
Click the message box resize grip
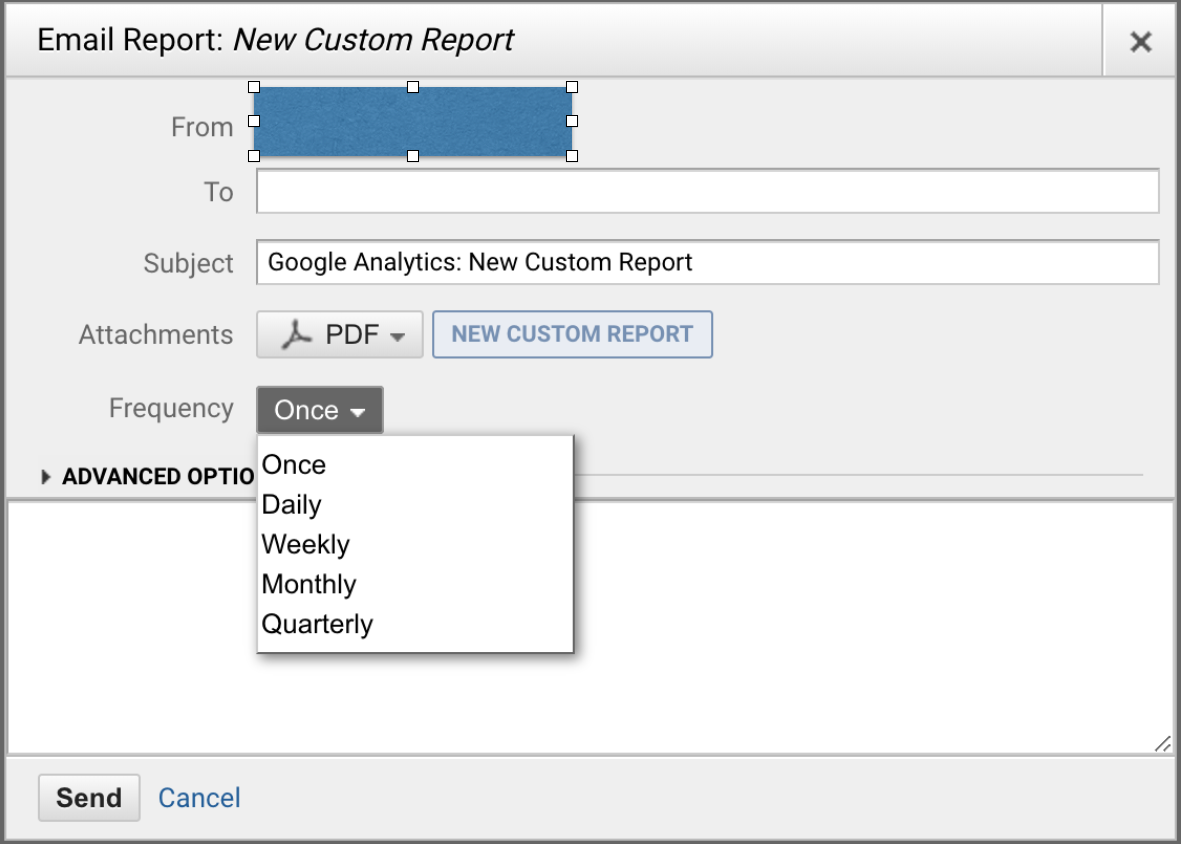point(1162,744)
